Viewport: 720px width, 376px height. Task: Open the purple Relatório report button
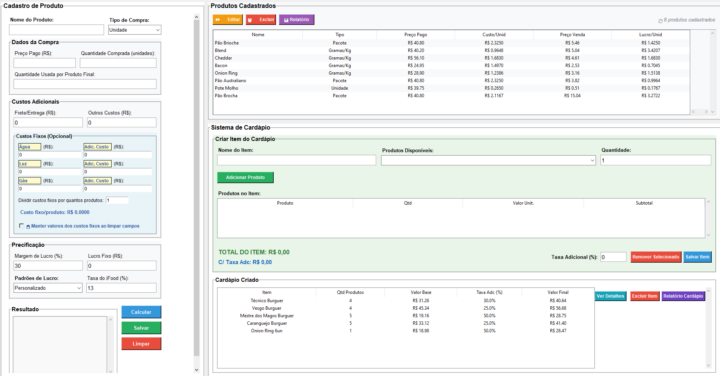297,20
